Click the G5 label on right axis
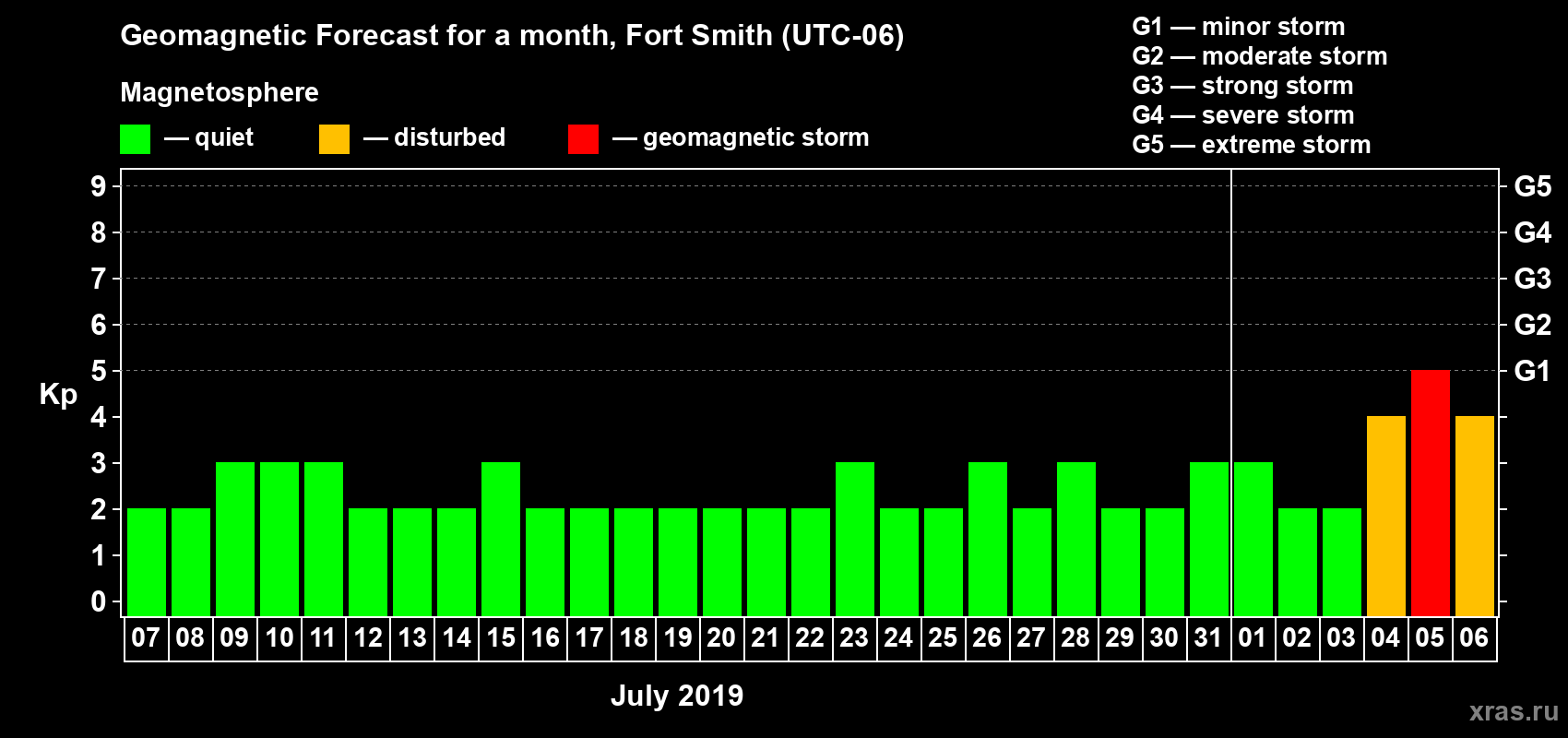The height and width of the screenshot is (738, 1568). coord(1533,186)
